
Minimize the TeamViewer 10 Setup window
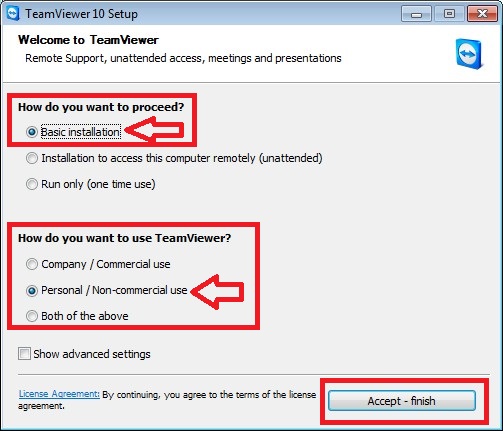[416, 14]
